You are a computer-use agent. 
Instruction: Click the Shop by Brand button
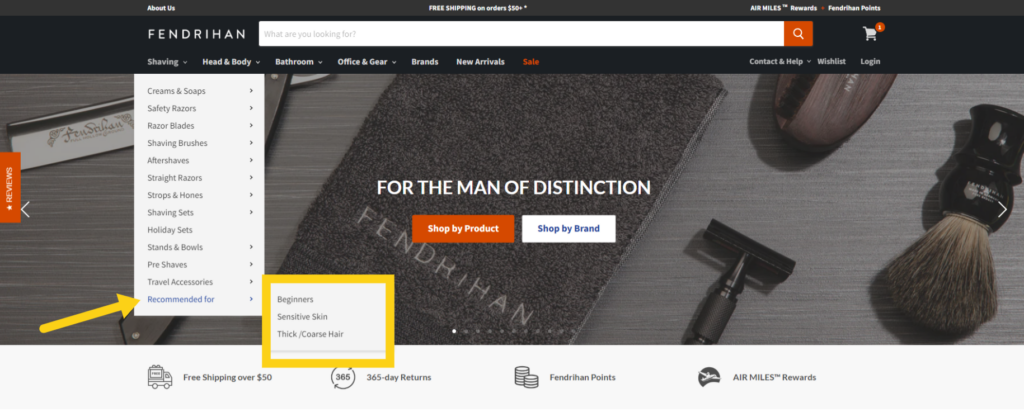coord(568,228)
